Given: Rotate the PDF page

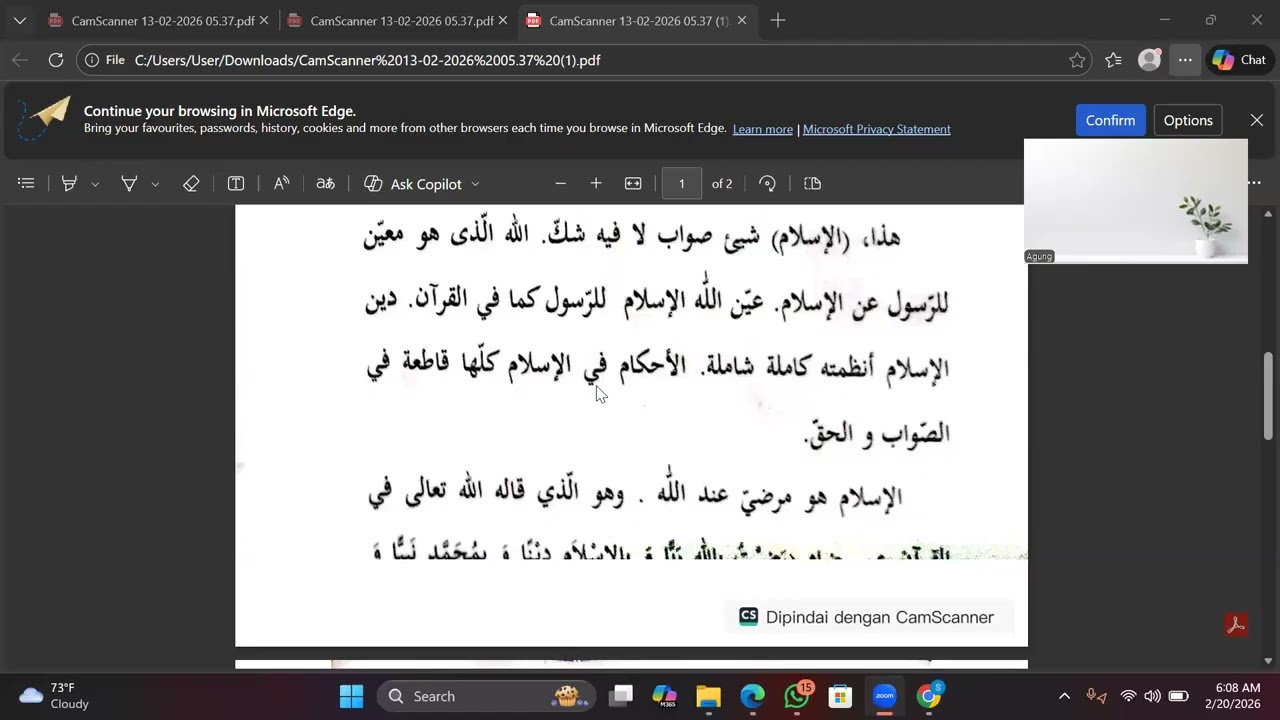Looking at the screenshot, I should 767,183.
